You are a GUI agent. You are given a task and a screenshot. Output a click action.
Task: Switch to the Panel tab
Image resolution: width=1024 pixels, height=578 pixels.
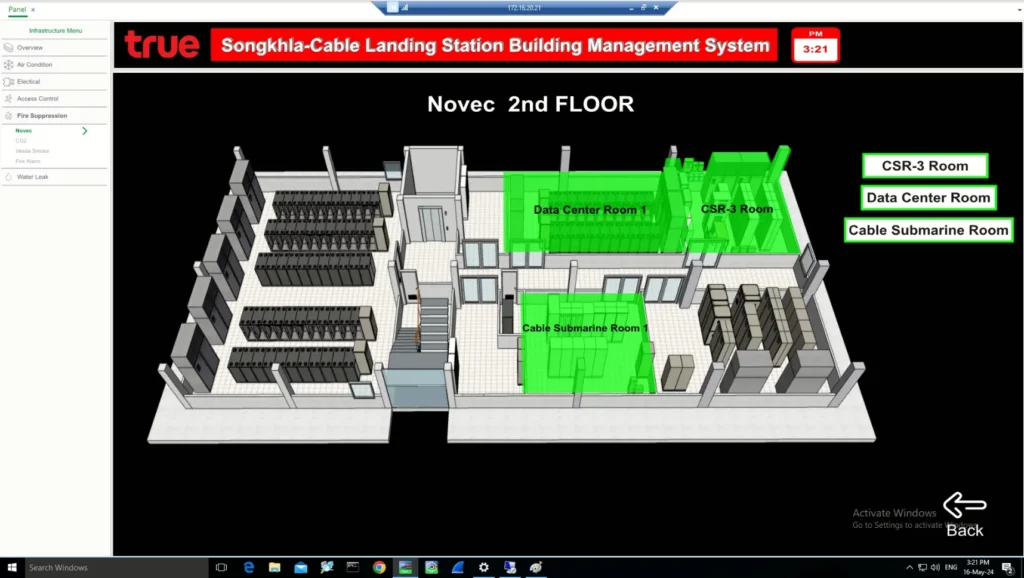[17, 9]
